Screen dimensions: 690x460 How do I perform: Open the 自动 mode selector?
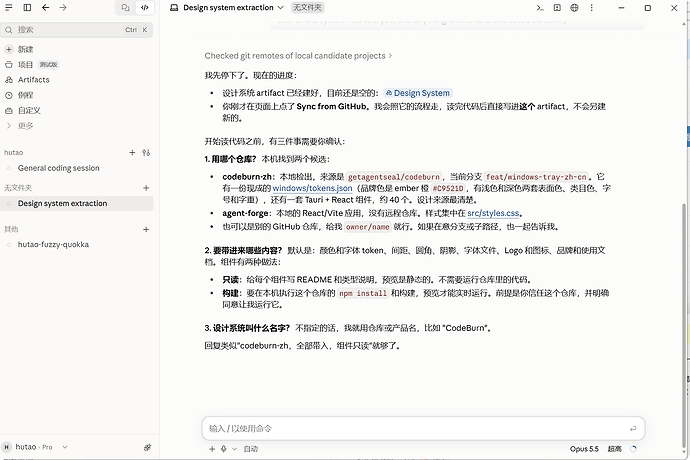click(x=251, y=449)
